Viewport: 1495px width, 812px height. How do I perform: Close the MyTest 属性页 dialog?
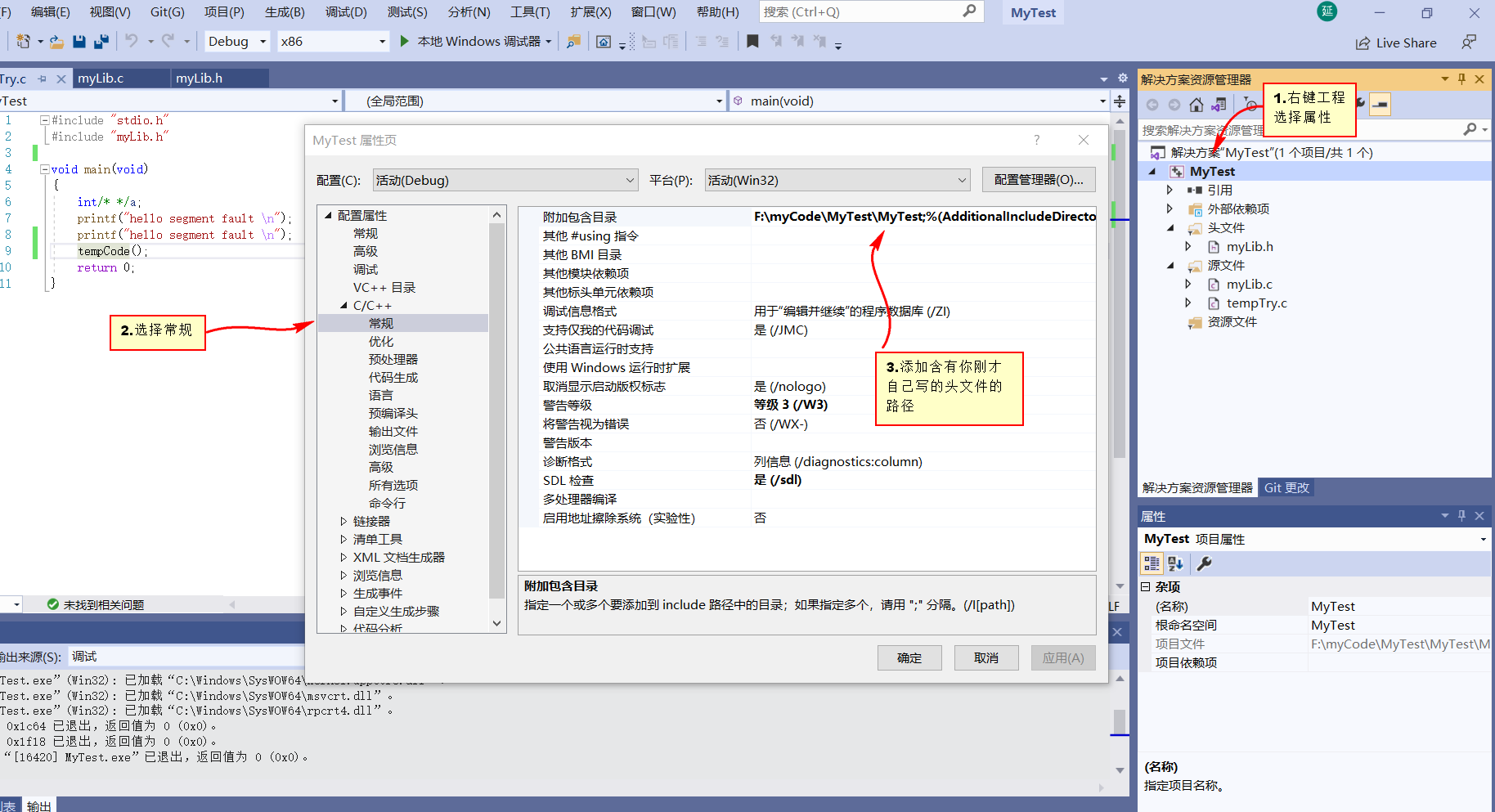point(1084,140)
